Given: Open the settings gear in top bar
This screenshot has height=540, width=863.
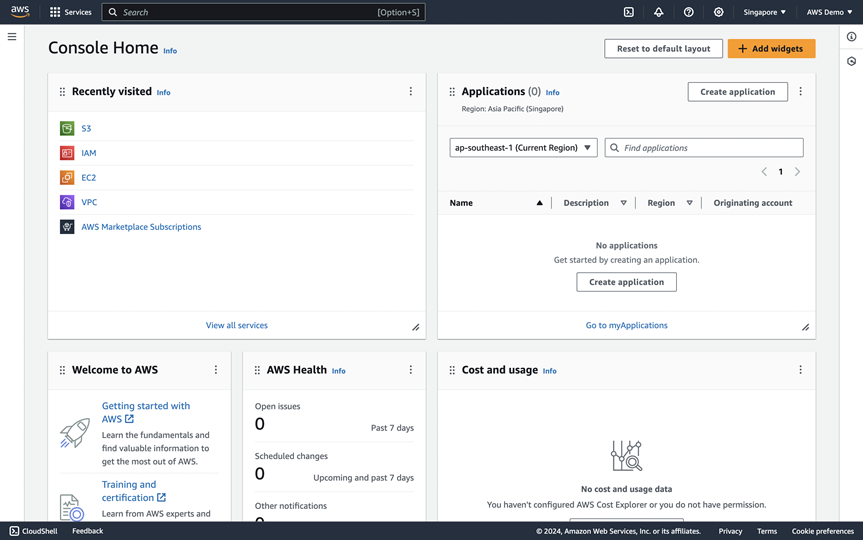Looking at the screenshot, I should 718,12.
